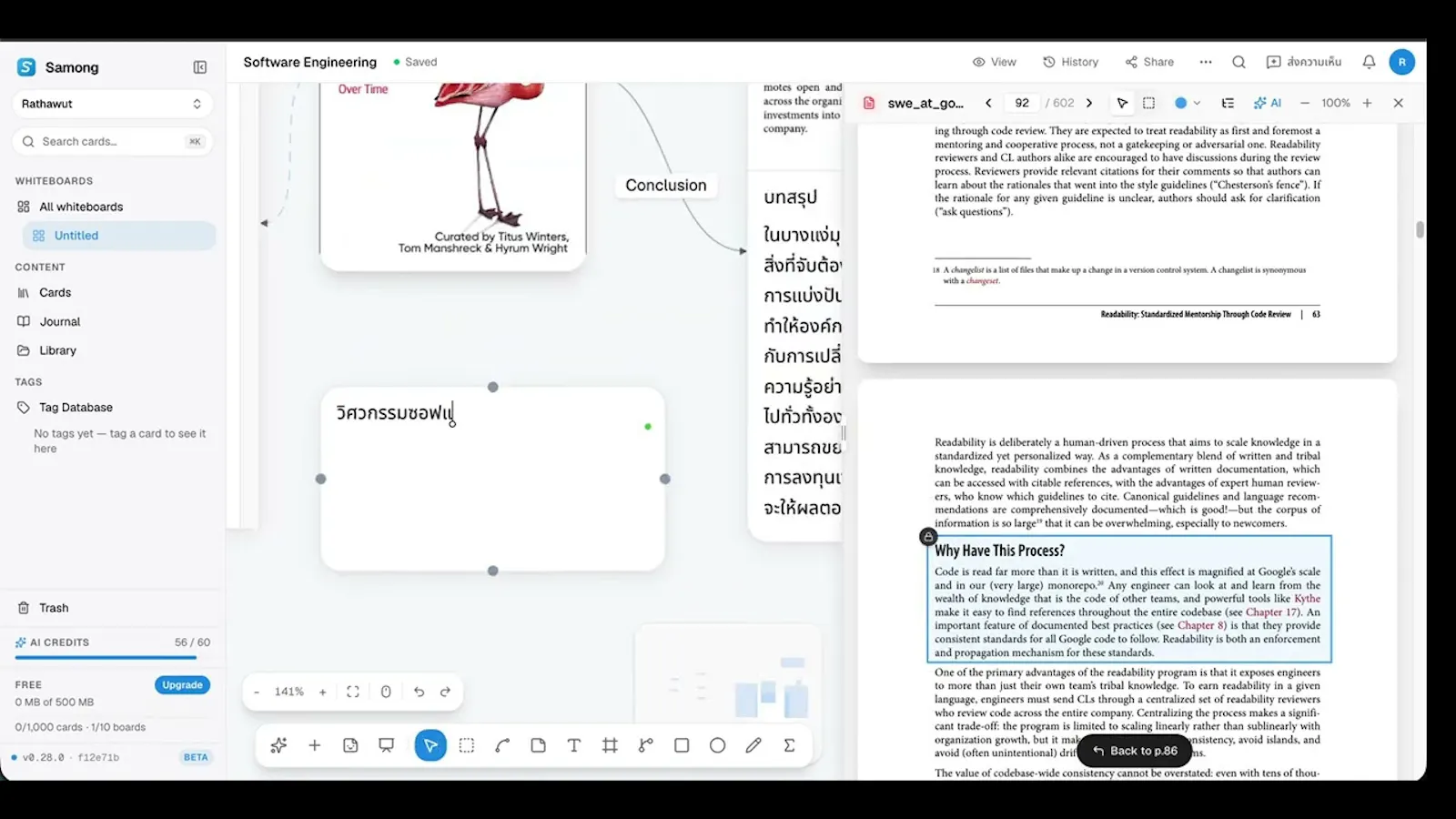Open the Trash
Image resolution: width=1456 pixels, height=819 pixels.
tap(54, 608)
